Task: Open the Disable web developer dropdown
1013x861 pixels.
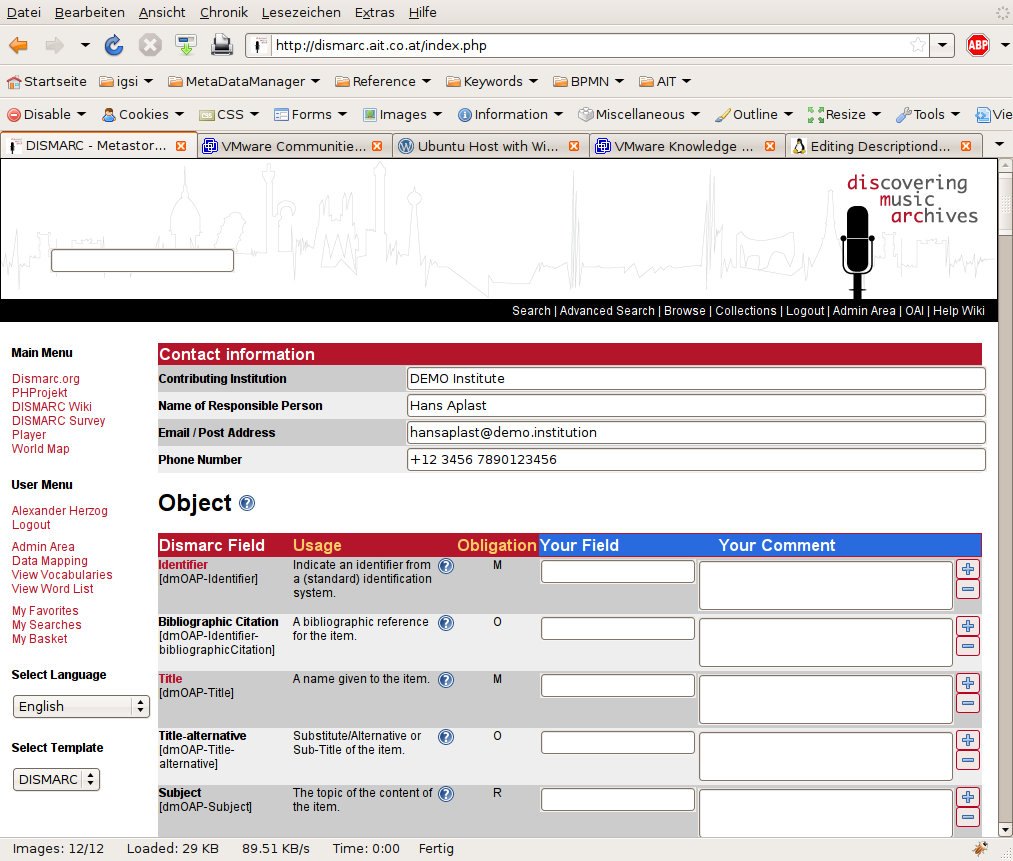Action: click(47, 114)
